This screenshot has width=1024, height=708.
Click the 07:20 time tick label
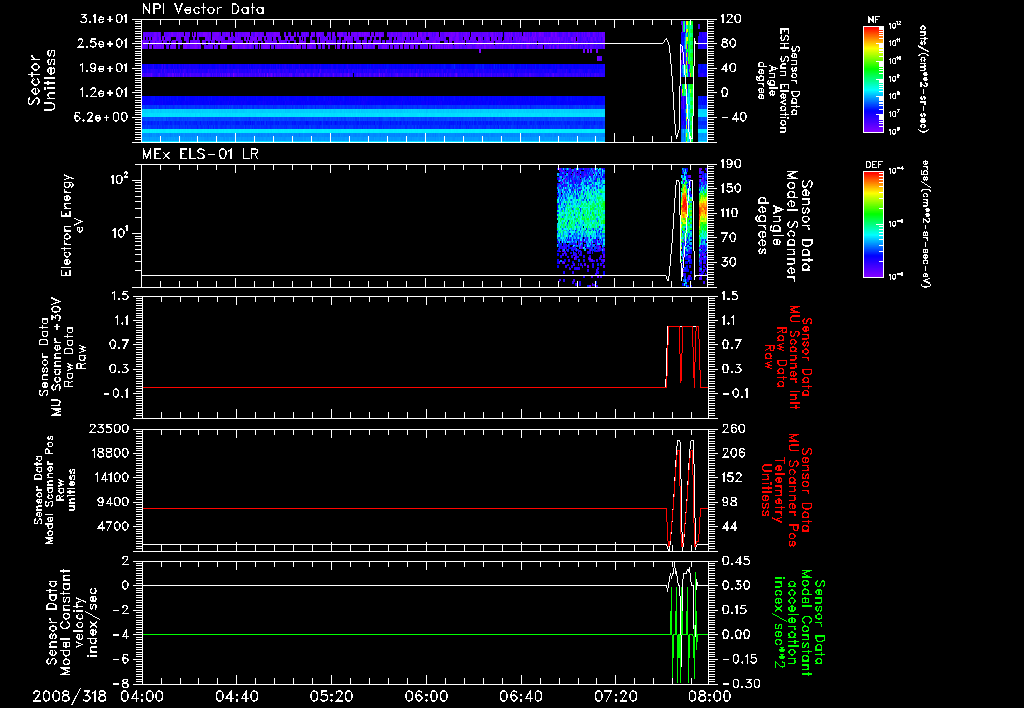tap(616, 696)
